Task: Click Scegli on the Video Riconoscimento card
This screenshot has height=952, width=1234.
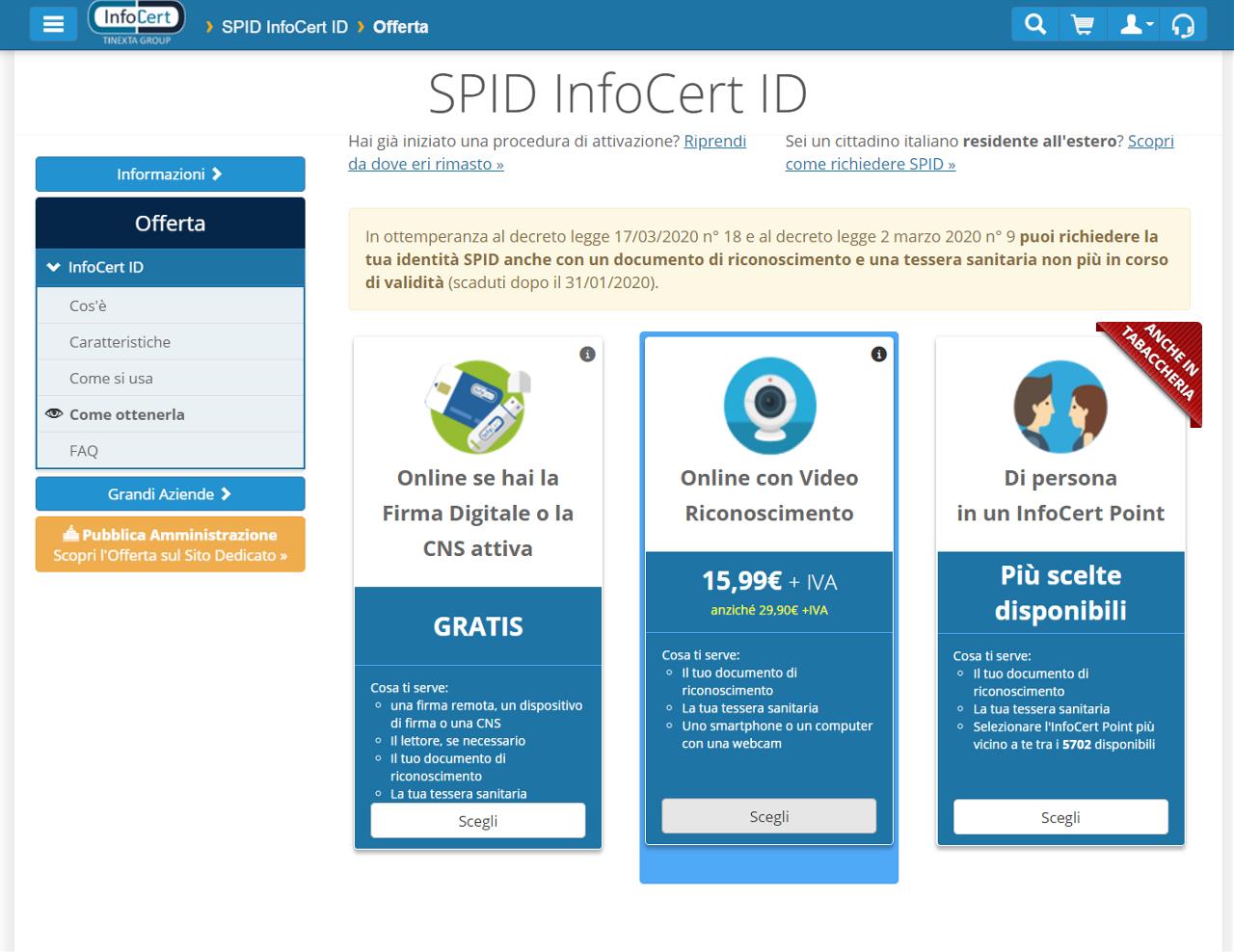Action: [x=767, y=816]
